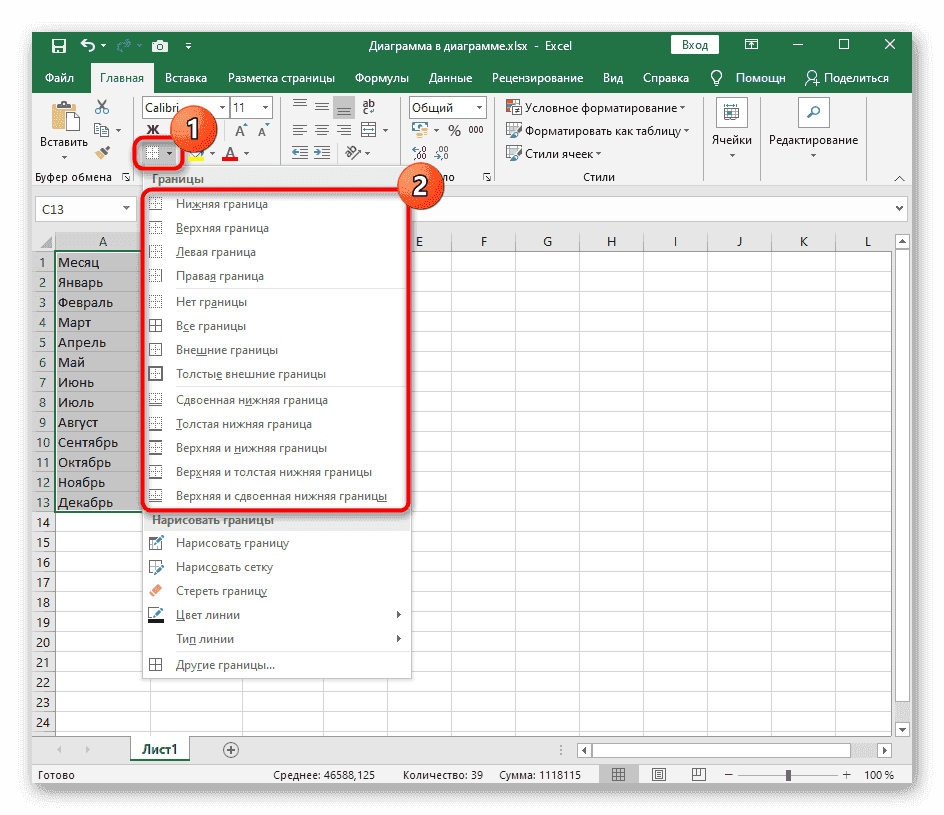Click the Increase Font Size icon
This screenshot has height=815, width=944.
click(x=241, y=131)
